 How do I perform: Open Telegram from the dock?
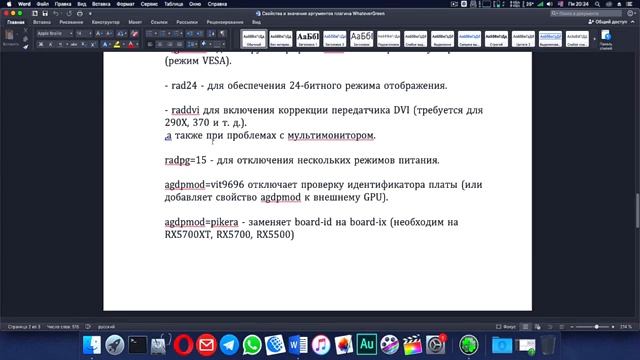click(x=229, y=345)
